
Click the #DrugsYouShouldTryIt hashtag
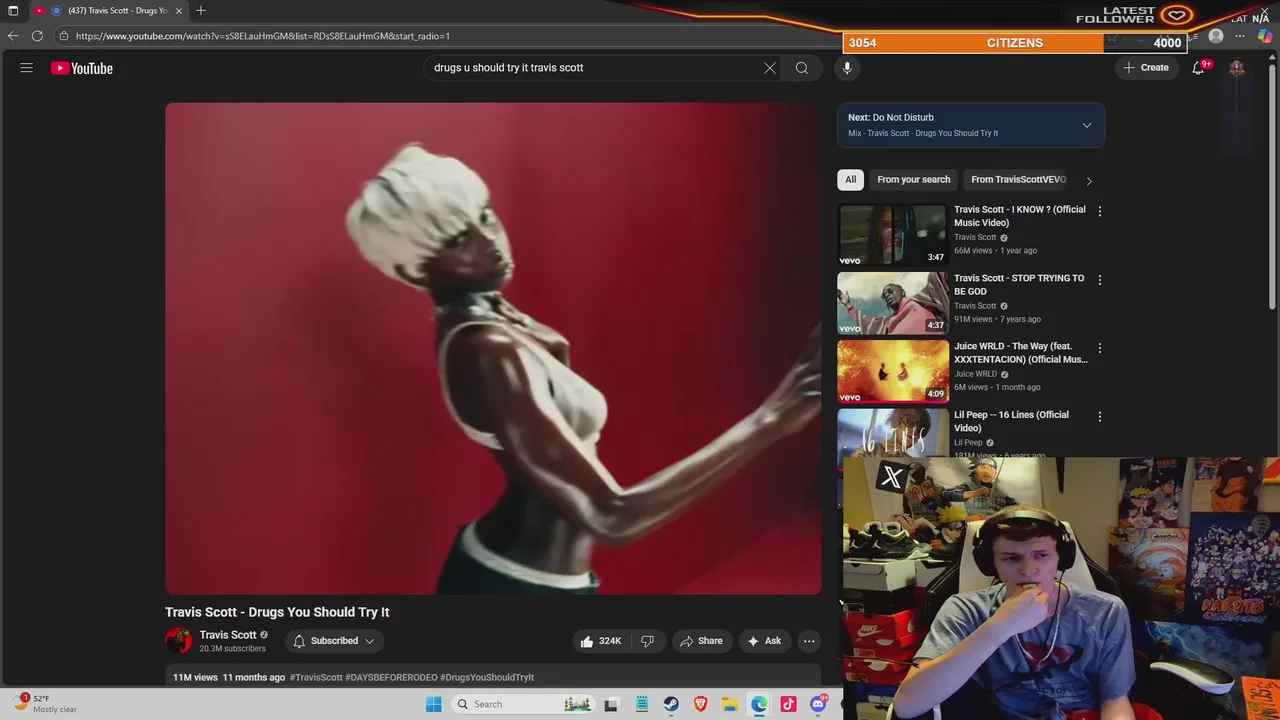point(487,677)
